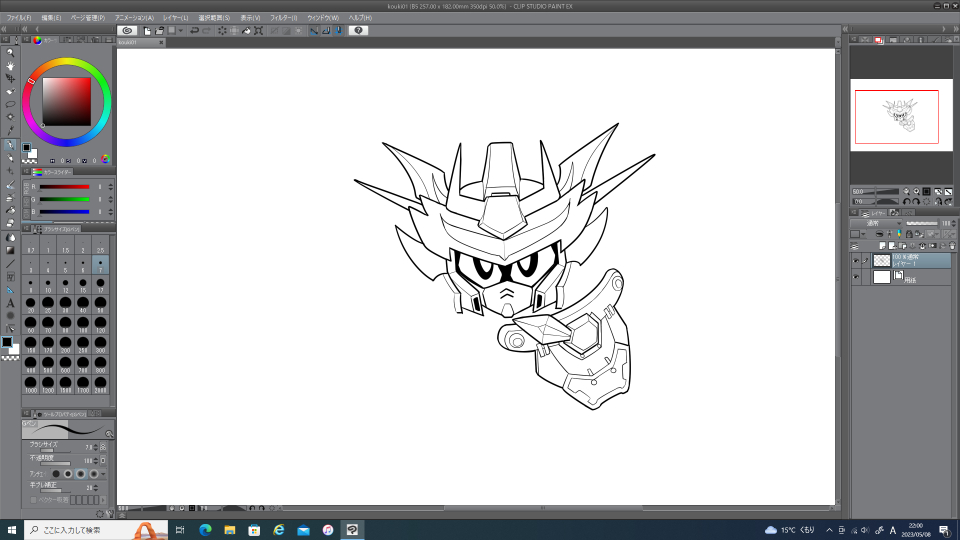This screenshot has height=540, width=960.
Task: Adjust green G color slider
Action: click(x=64, y=200)
